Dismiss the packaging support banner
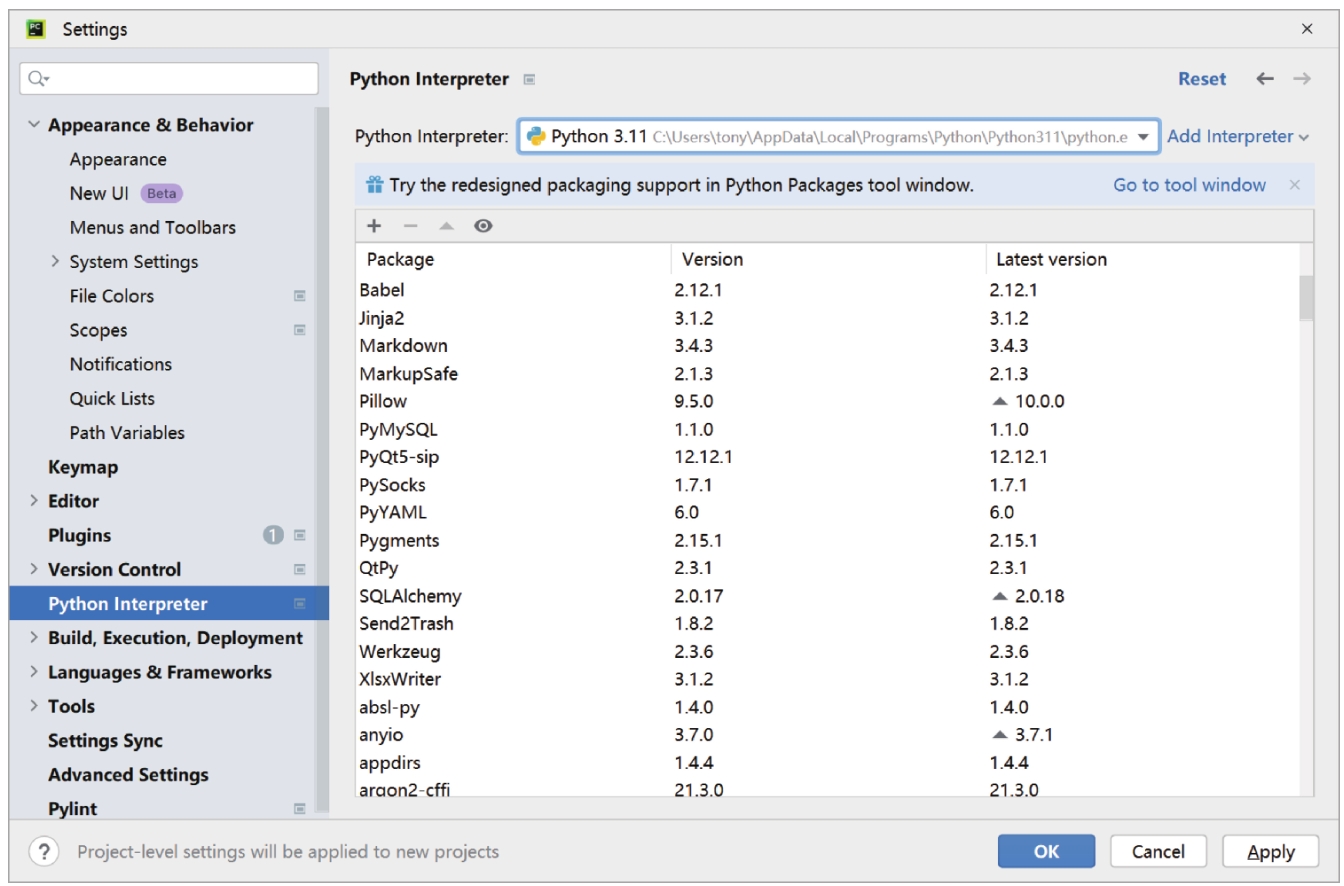The height and width of the screenshot is (886, 1344). (x=1295, y=185)
